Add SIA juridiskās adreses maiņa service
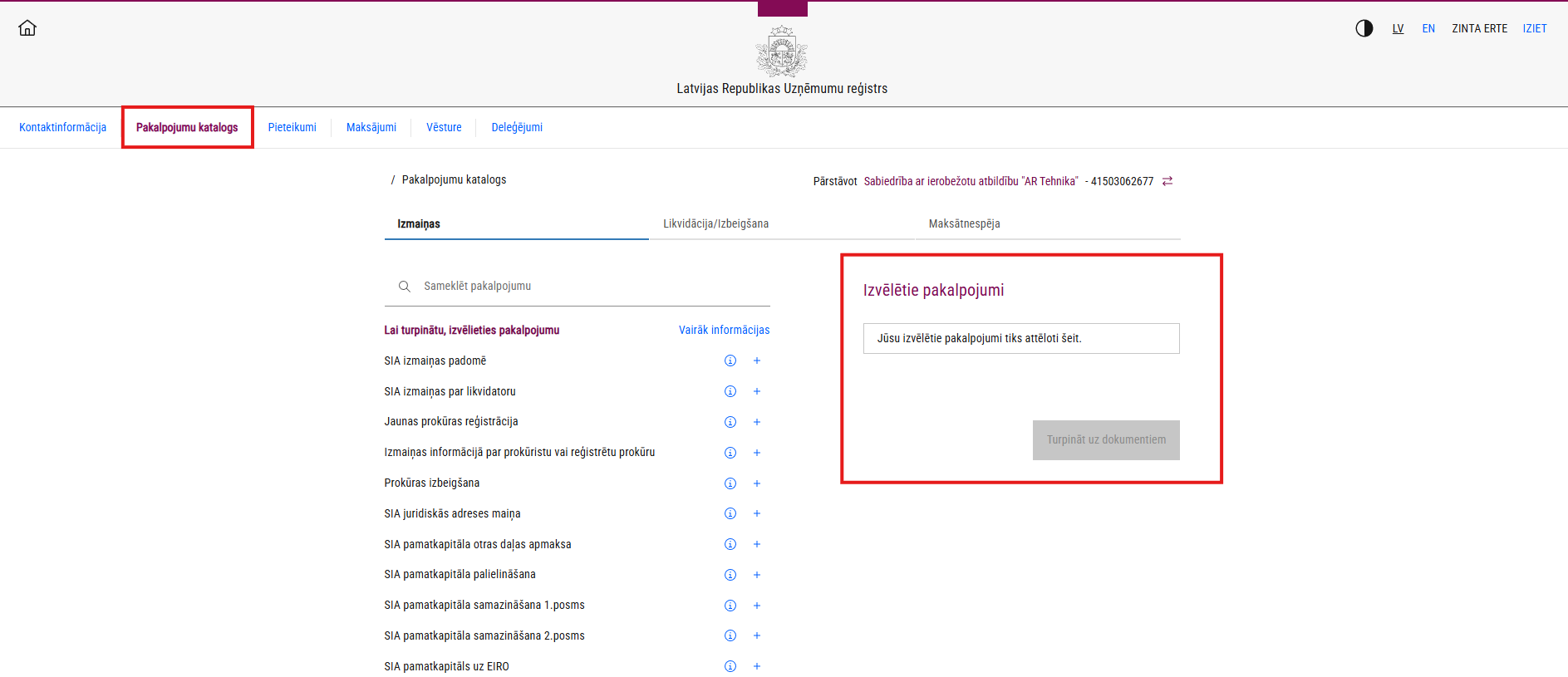Screen dimensions: 1568x677 [x=757, y=513]
